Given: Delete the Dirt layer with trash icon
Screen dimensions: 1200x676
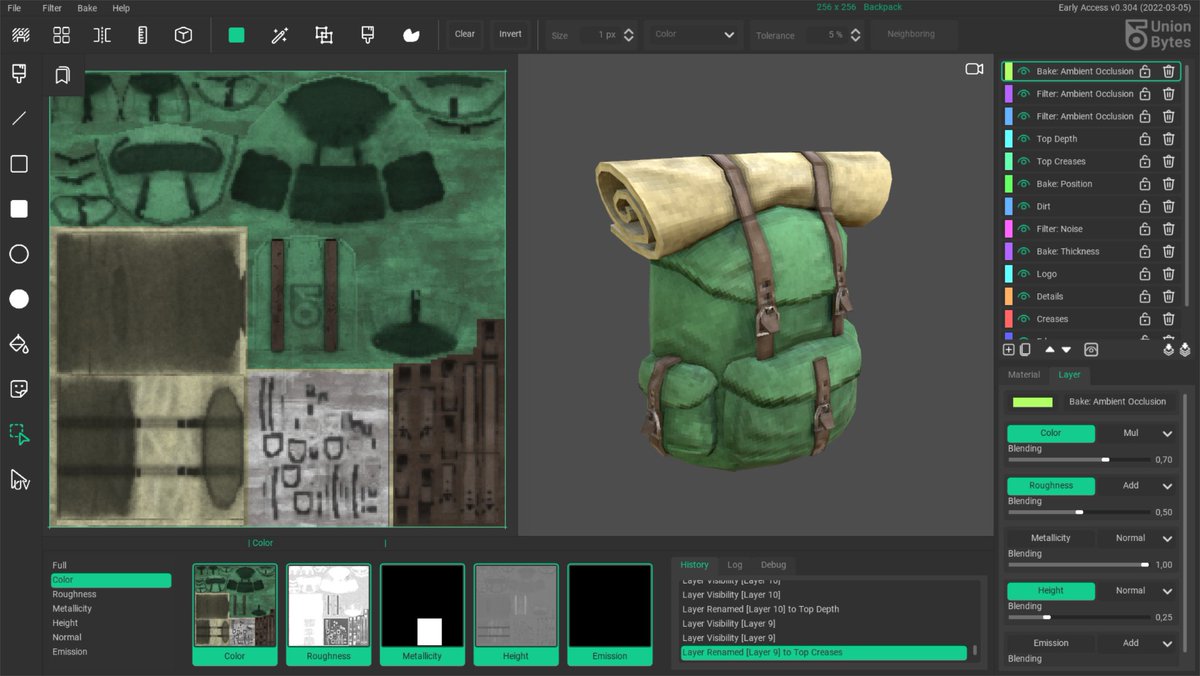Looking at the screenshot, I should coord(1168,207).
